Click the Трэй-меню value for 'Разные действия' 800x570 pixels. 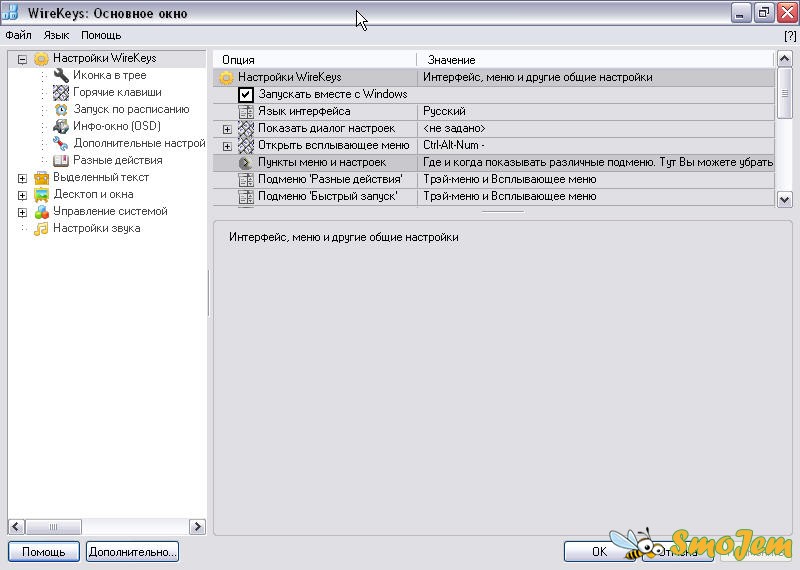coord(596,180)
